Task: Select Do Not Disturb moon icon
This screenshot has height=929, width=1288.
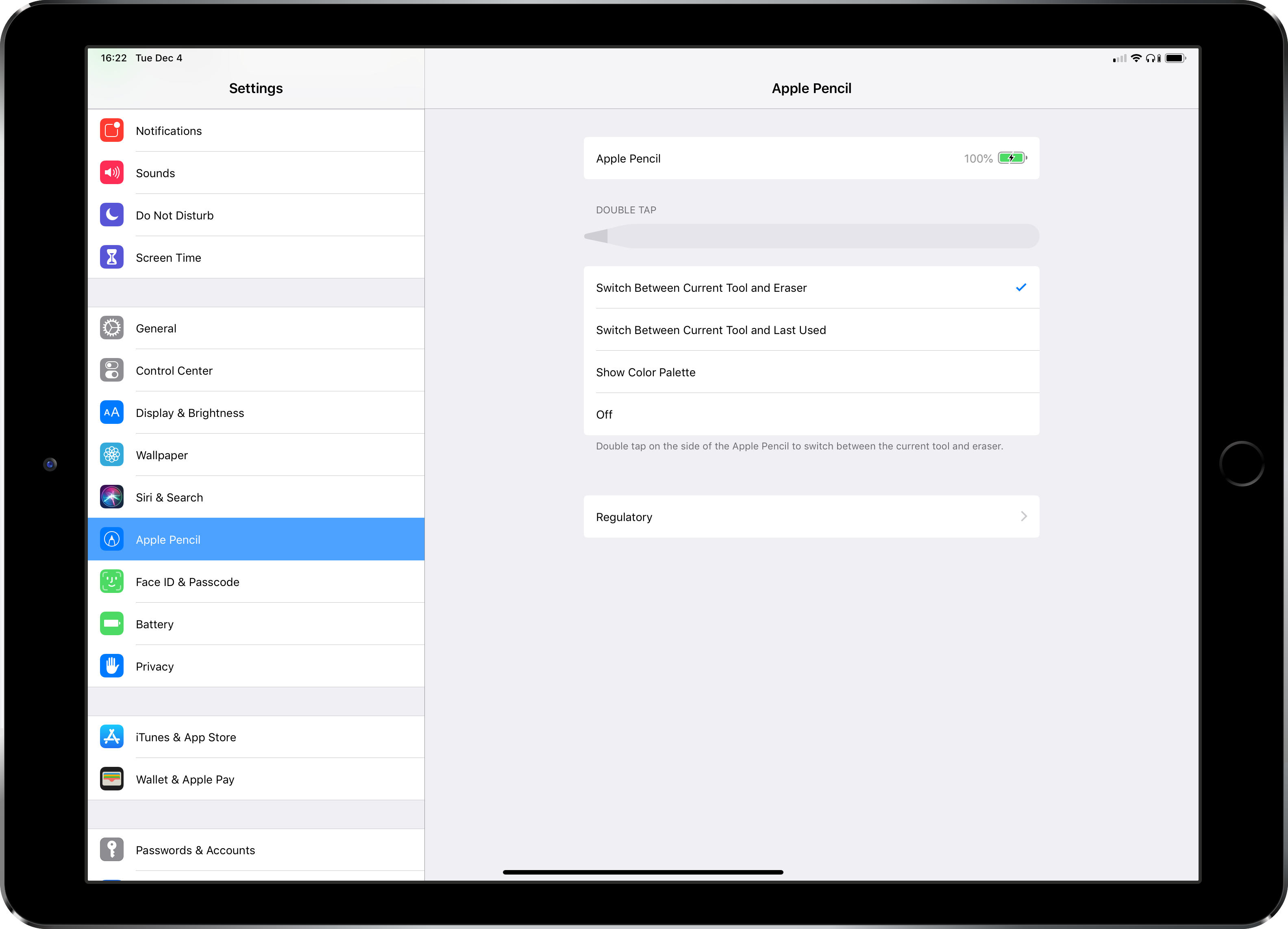Action: [x=111, y=215]
